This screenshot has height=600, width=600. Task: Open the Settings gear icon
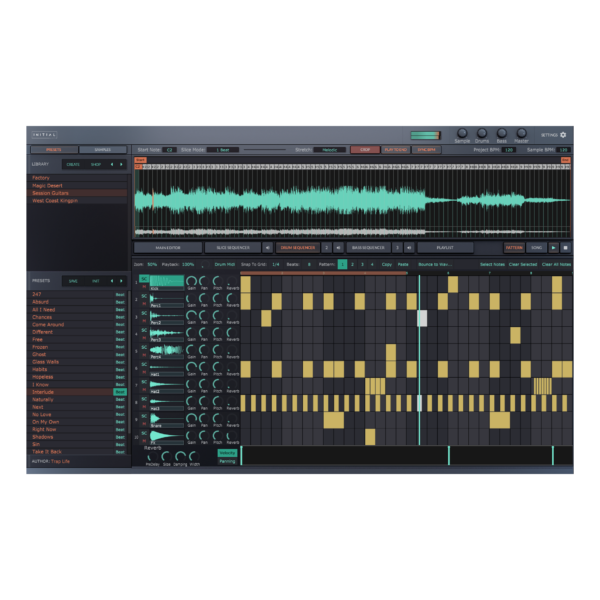[x=563, y=135]
